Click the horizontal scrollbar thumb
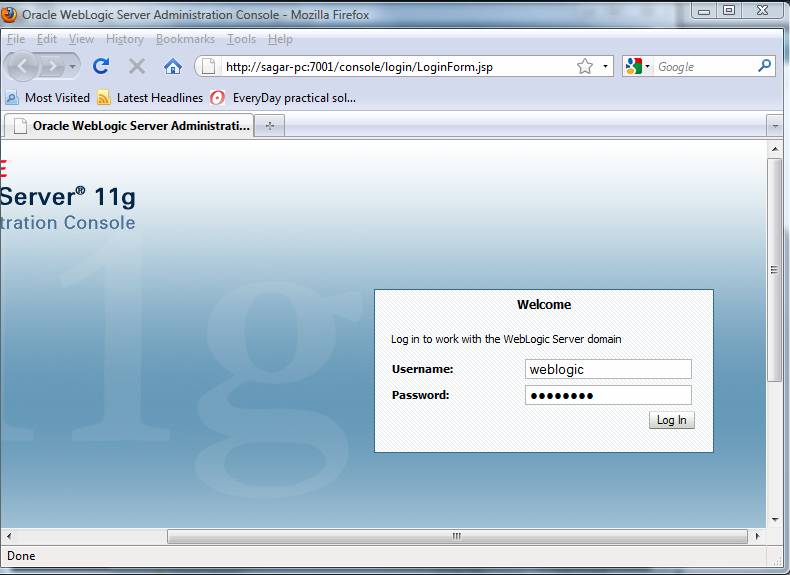Screen dimensions: 790x575 coord(457,536)
